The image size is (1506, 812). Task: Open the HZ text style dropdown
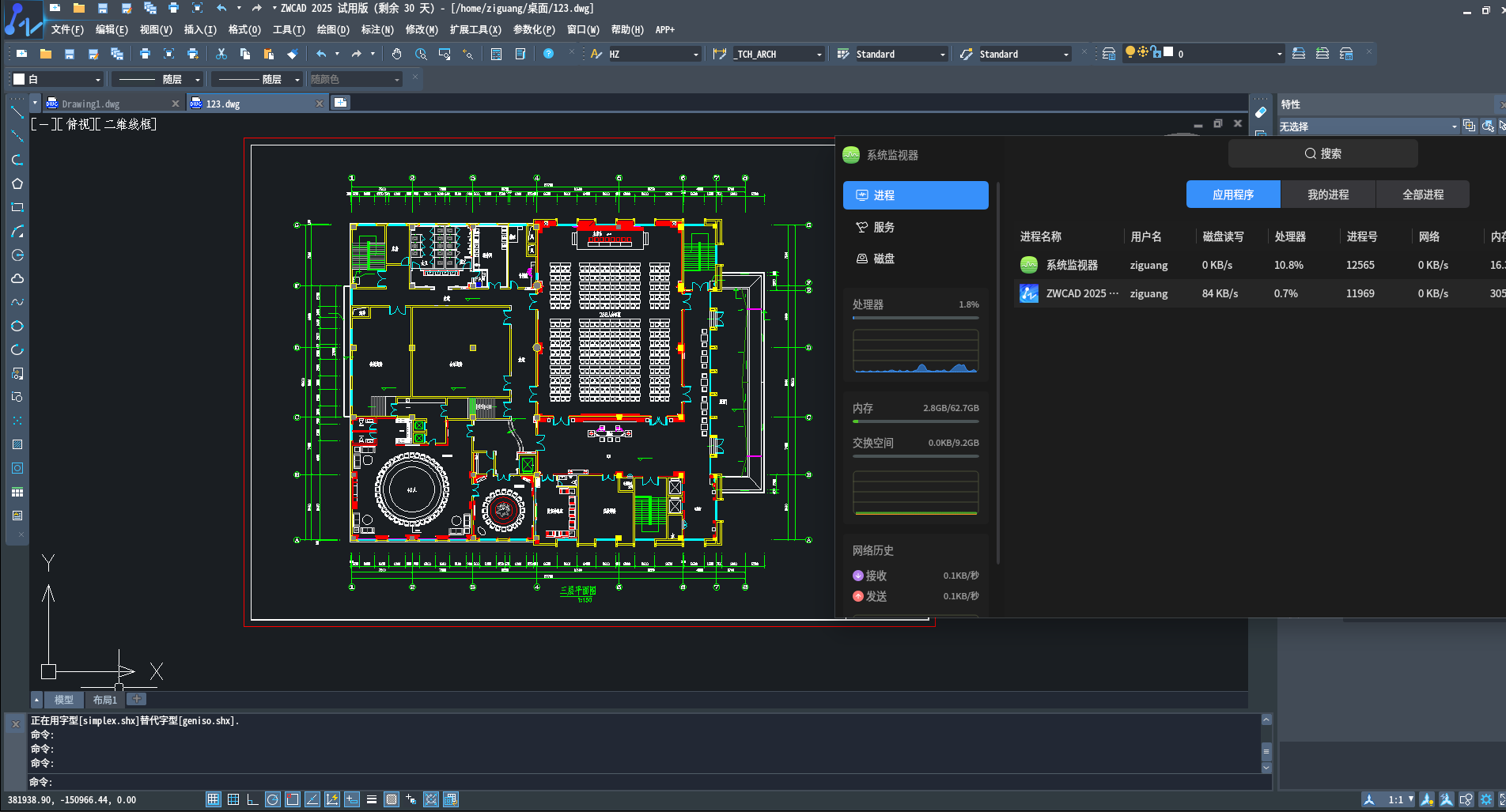pos(695,55)
